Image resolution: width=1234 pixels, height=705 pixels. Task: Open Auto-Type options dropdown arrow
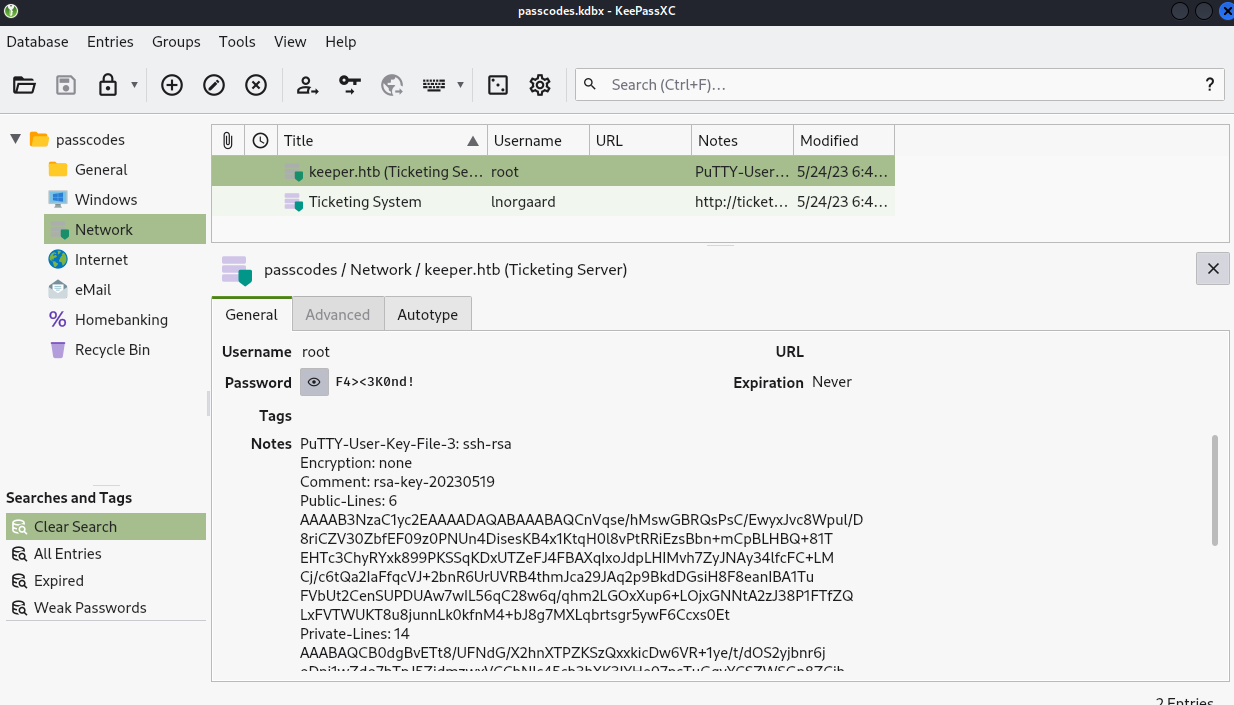[x=460, y=85]
